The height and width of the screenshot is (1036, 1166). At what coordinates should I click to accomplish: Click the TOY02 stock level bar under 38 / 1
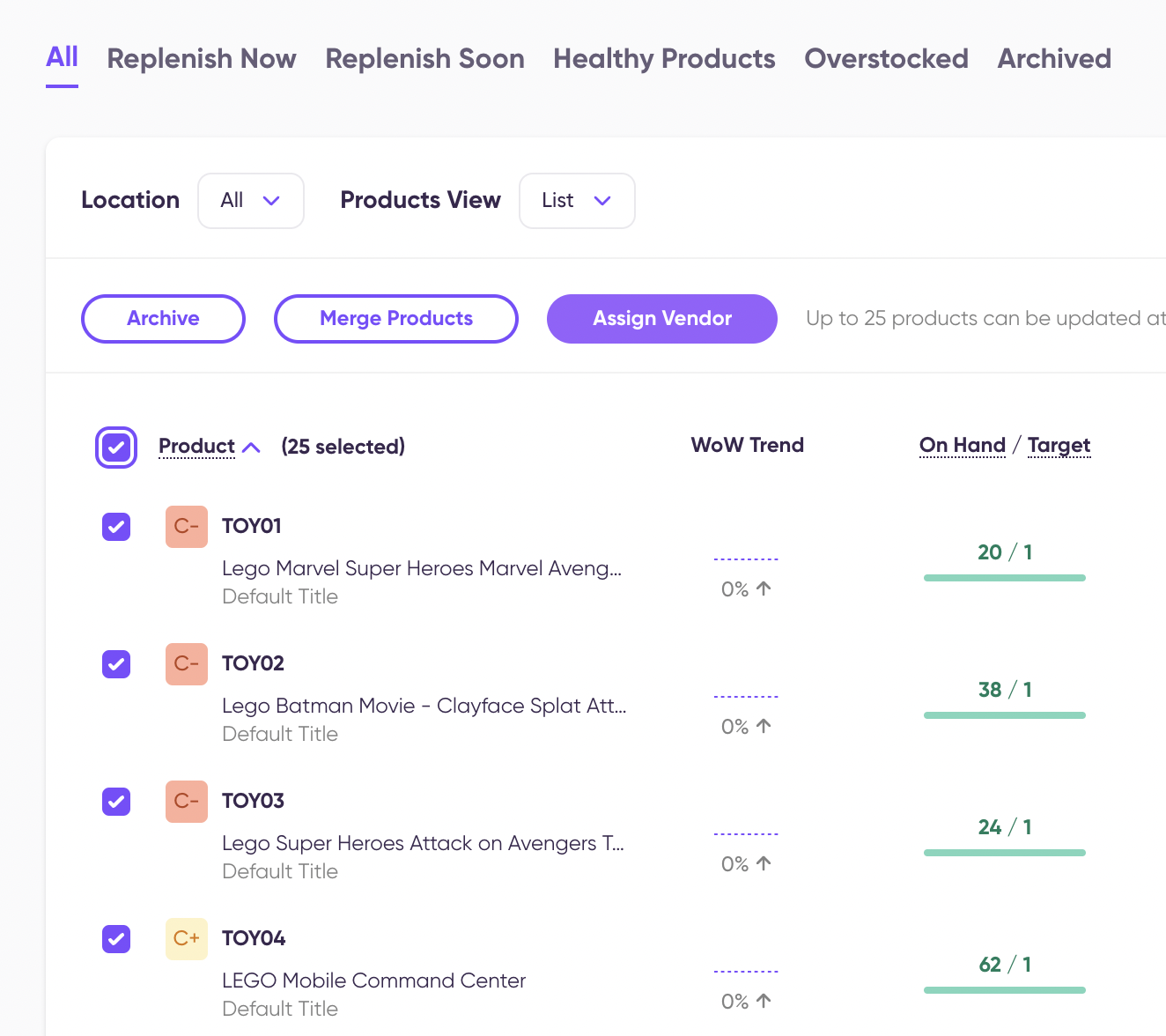tap(1005, 715)
